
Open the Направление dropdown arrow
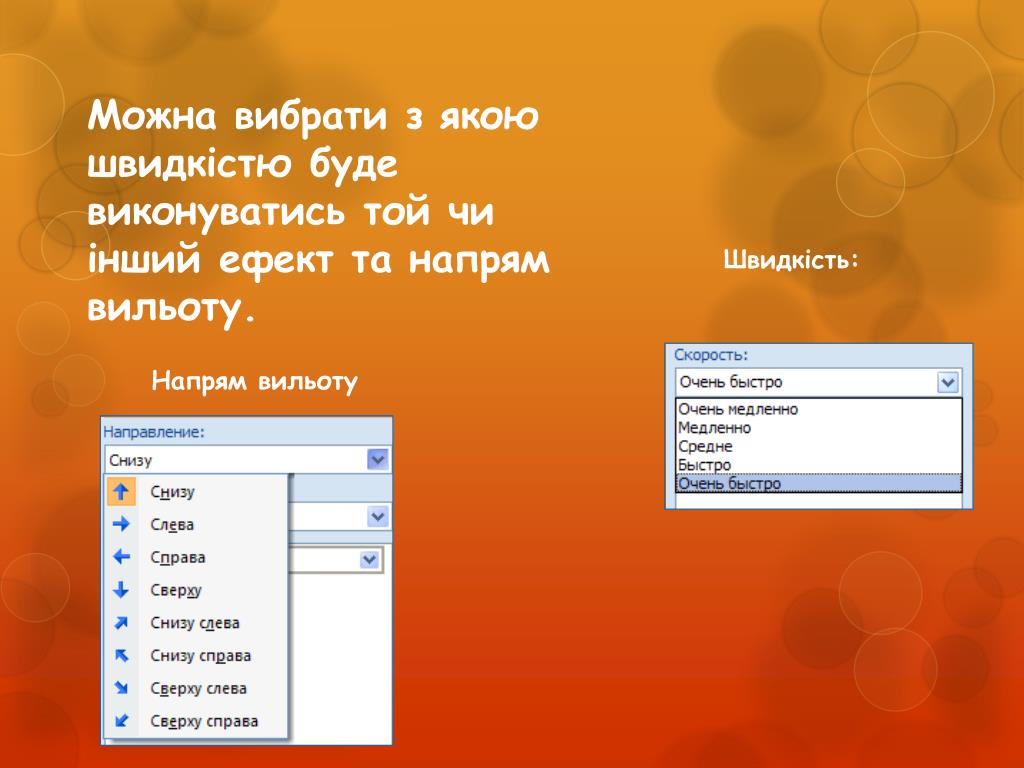coord(377,460)
